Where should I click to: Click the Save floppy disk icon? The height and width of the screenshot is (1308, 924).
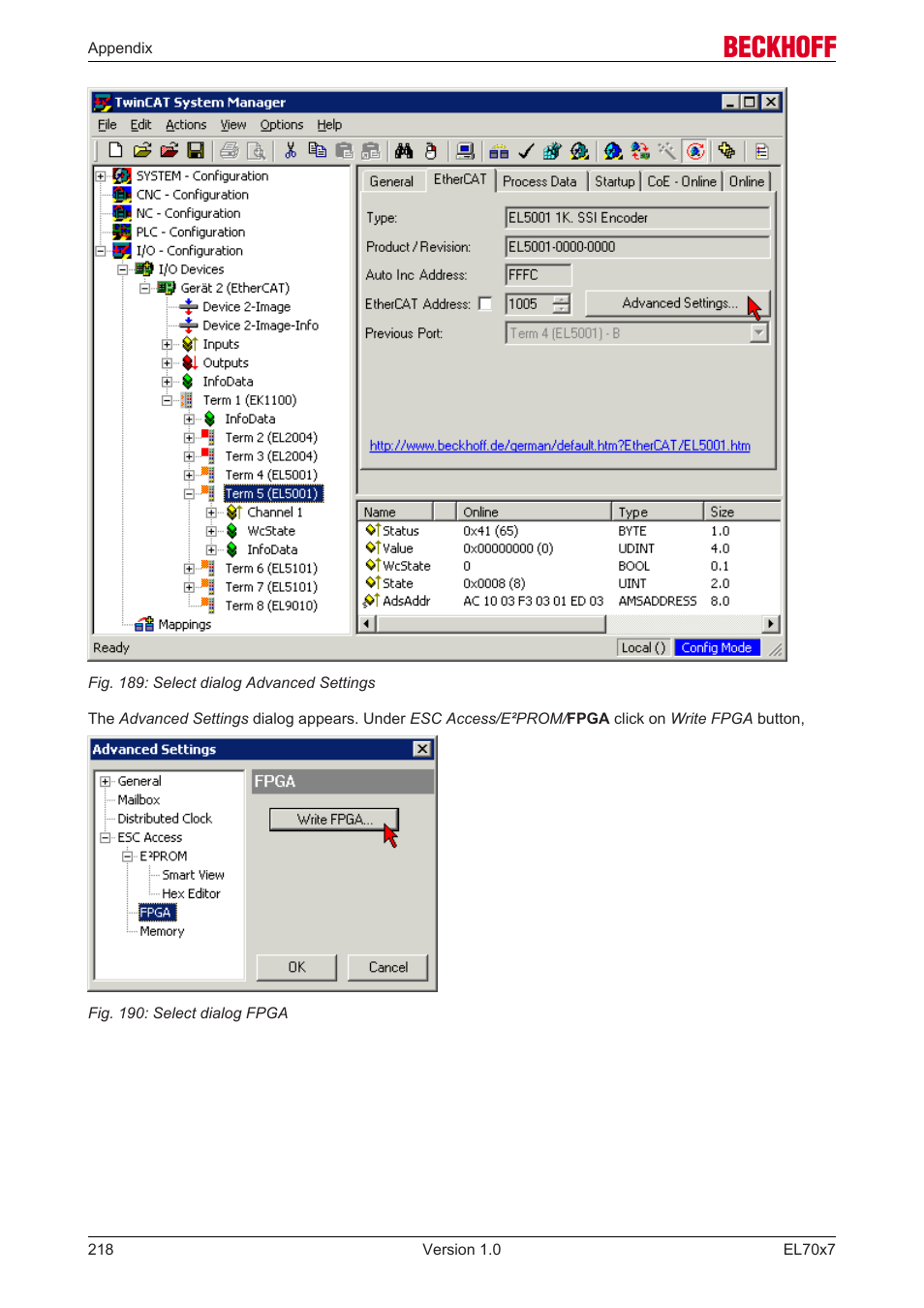click(196, 150)
